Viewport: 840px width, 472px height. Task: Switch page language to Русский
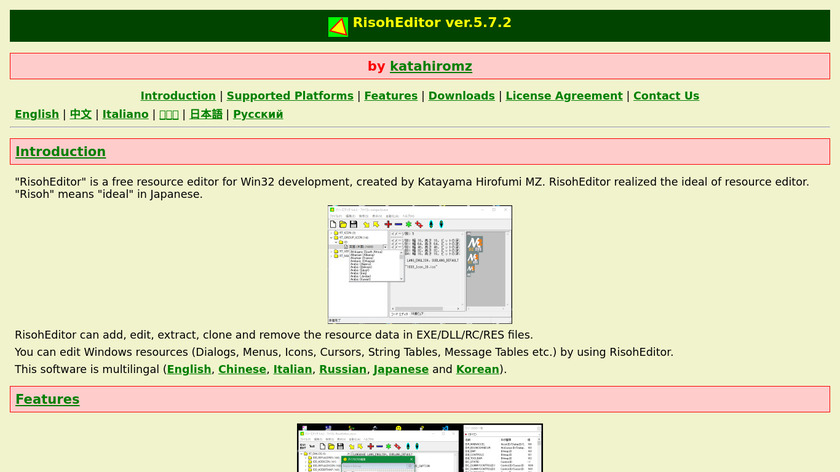(x=258, y=115)
